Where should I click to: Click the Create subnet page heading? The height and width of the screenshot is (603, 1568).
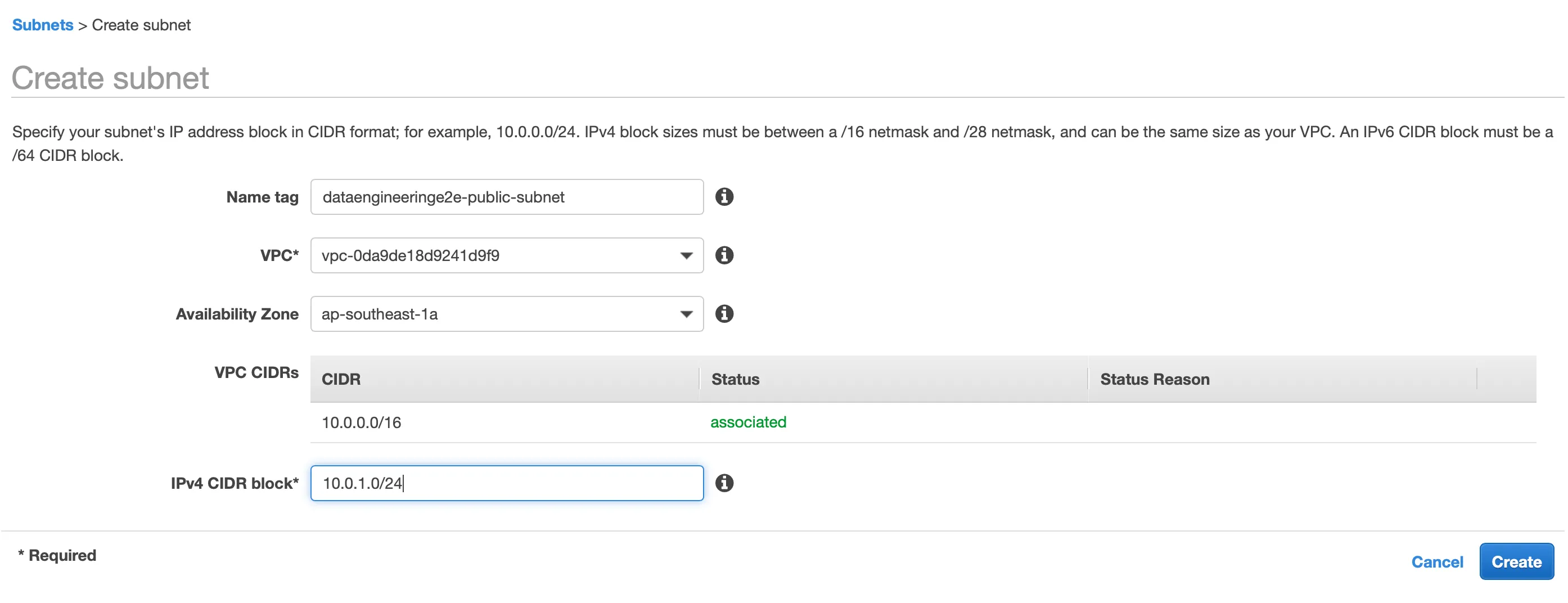110,78
